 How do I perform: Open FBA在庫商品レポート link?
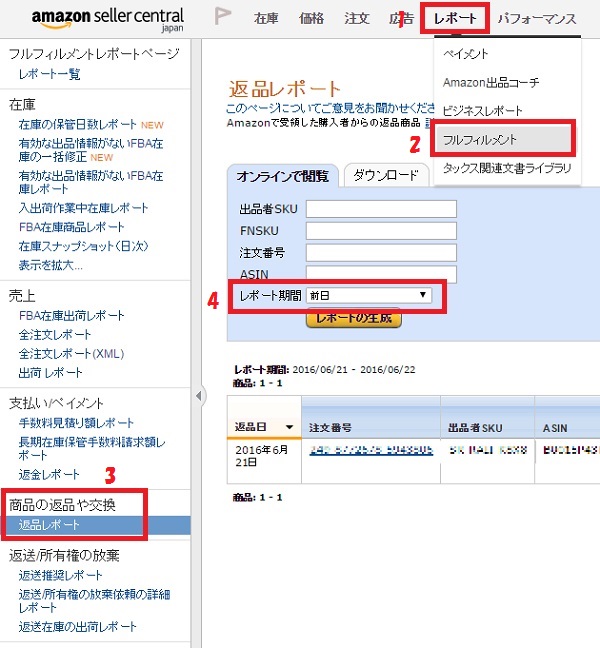(x=71, y=227)
